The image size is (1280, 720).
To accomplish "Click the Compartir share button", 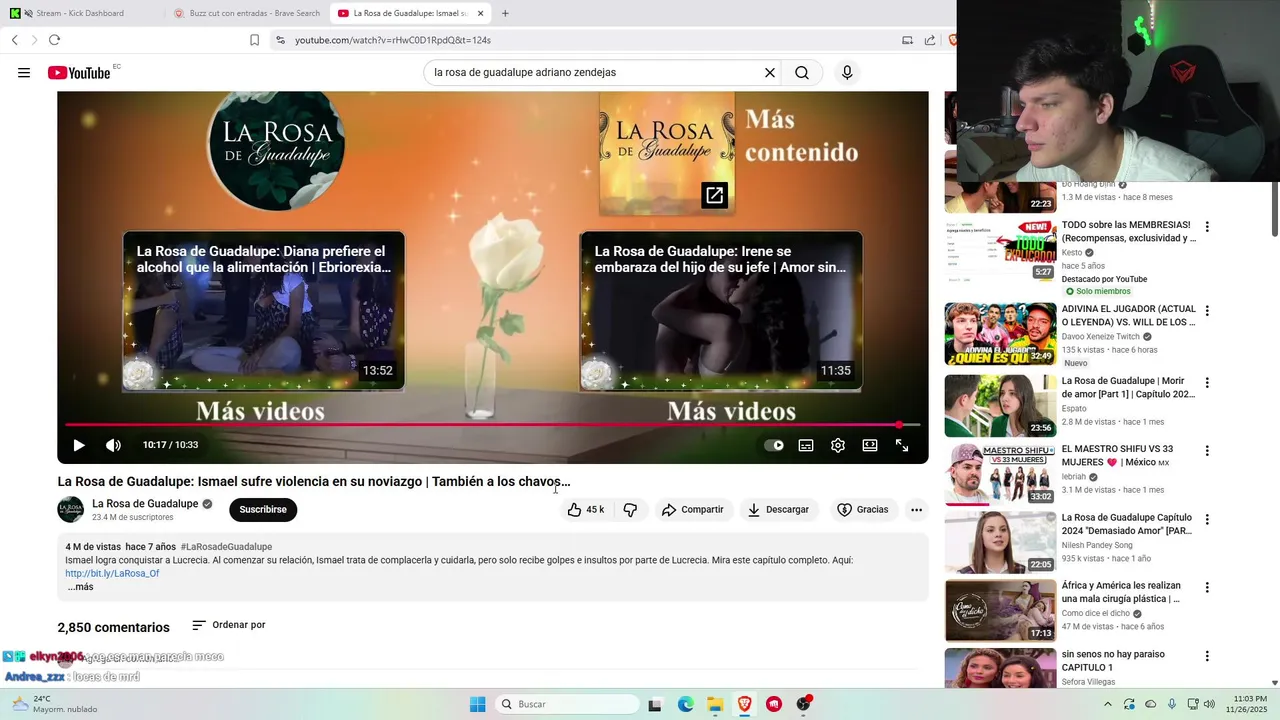I will (692, 510).
